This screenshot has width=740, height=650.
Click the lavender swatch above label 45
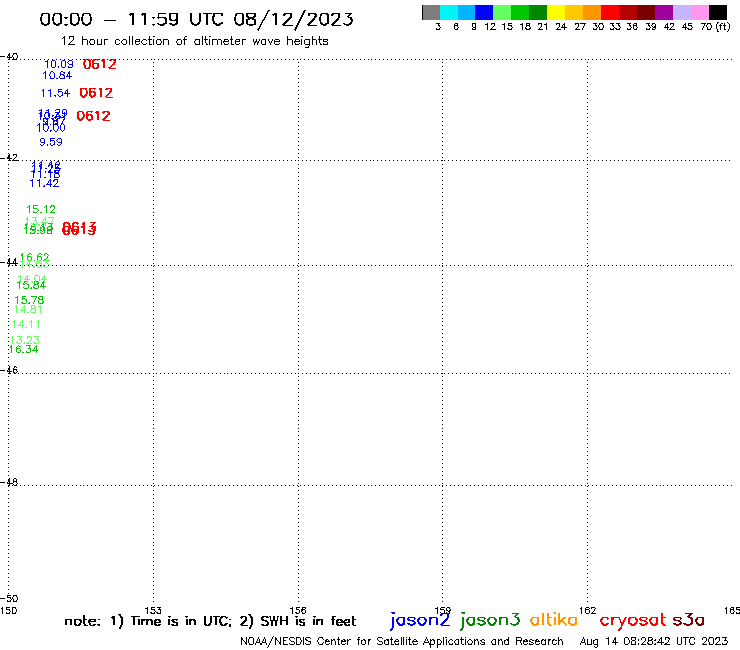(681, 12)
